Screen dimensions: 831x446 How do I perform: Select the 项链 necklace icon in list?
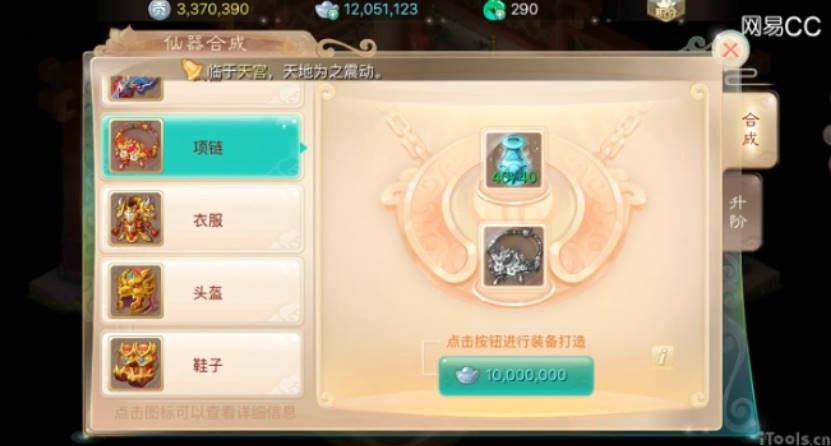pos(136,146)
